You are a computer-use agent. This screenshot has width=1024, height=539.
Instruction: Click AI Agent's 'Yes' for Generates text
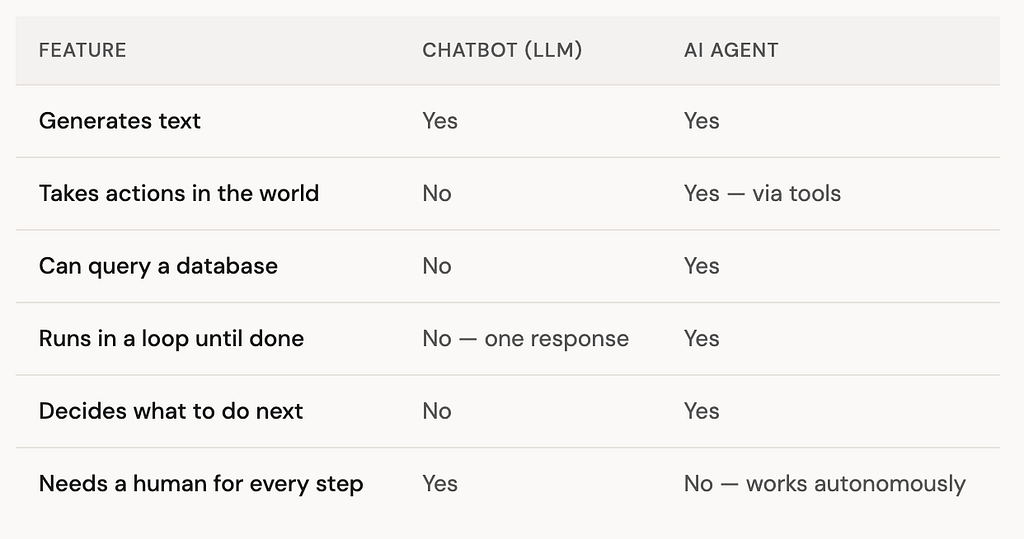tap(701, 121)
